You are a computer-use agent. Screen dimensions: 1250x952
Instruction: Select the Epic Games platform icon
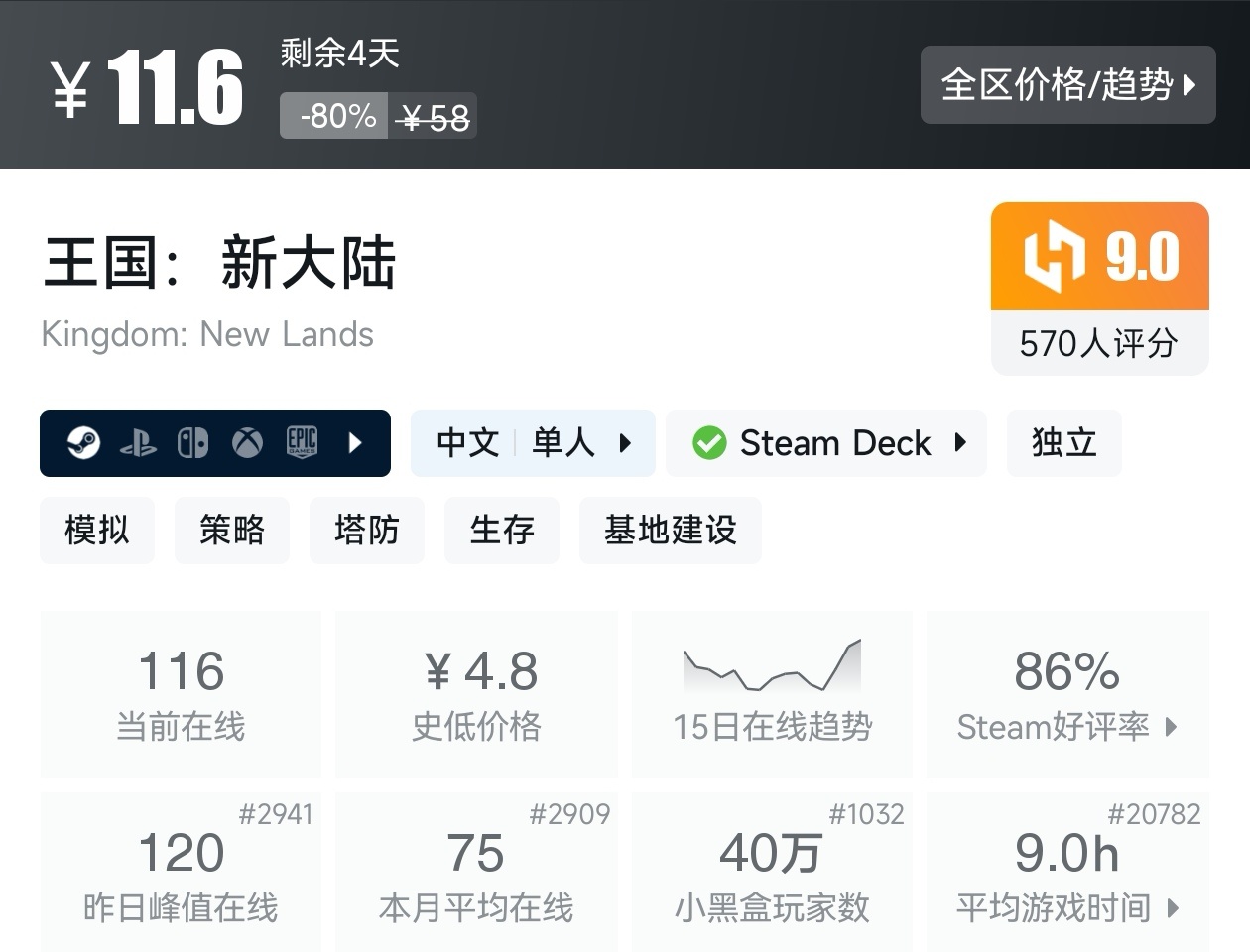[303, 443]
